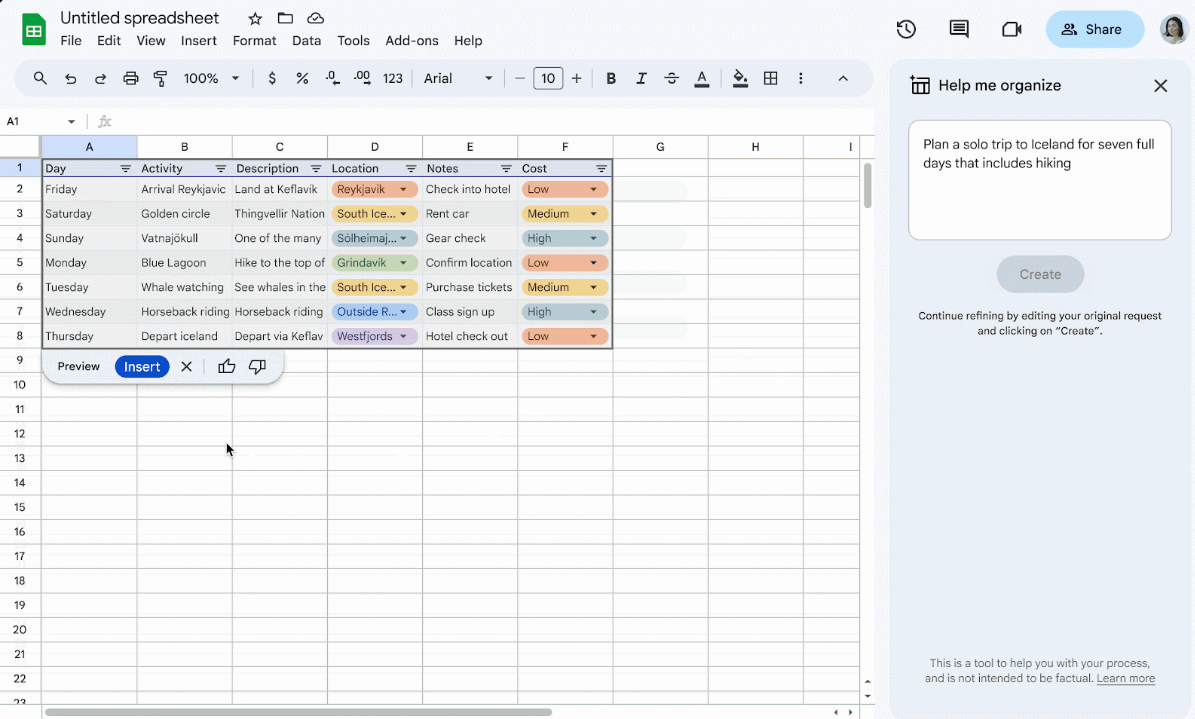Apply strikethrough formatting
This screenshot has width=1195, height=719.
point(671,78)
